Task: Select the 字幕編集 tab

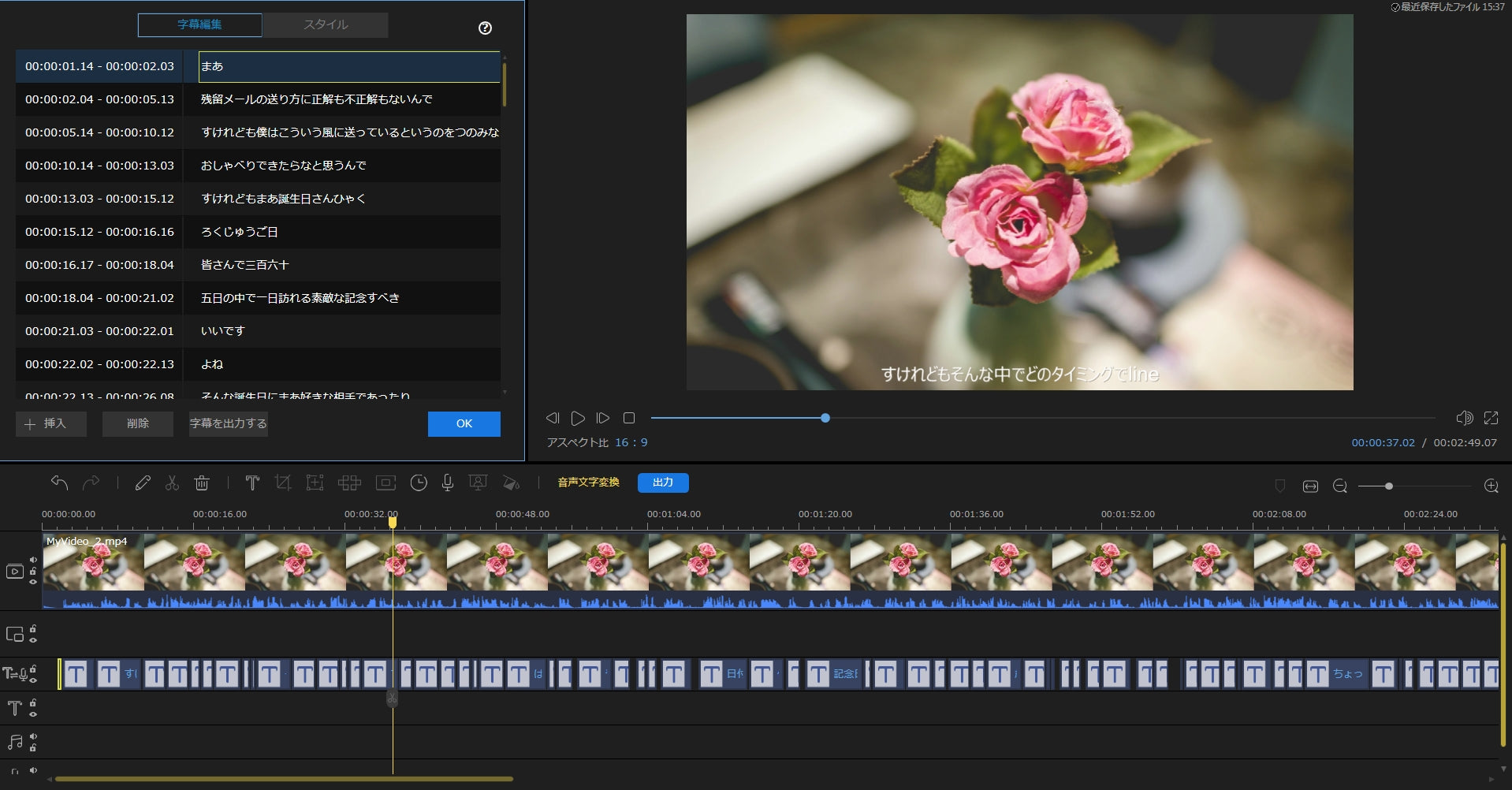Action: [199, 24]
